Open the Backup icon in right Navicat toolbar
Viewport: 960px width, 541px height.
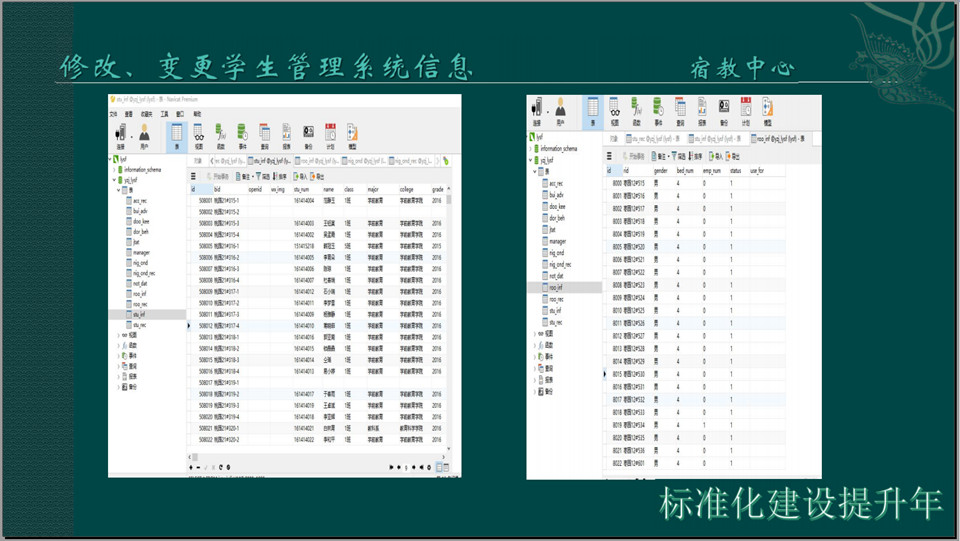coord(723,110)
